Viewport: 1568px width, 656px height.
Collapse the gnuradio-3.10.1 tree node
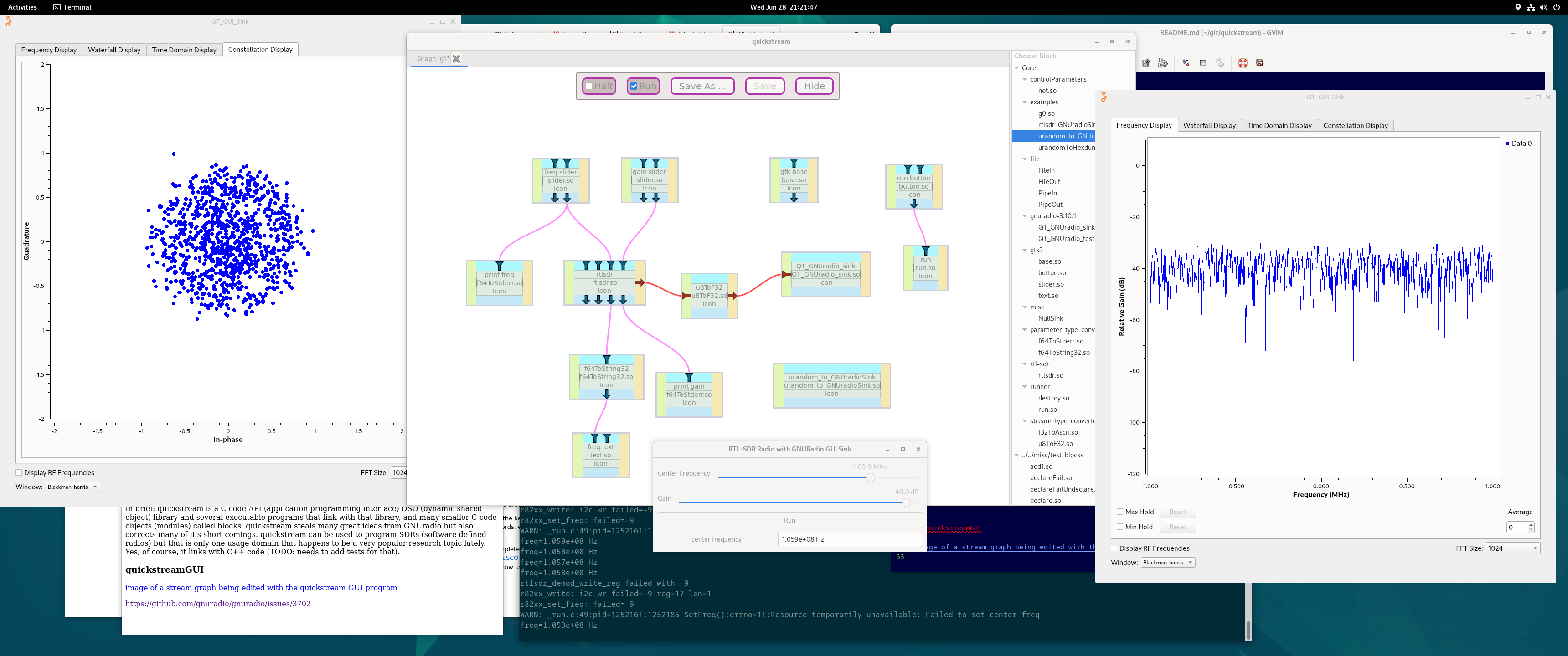(1024, 216)
